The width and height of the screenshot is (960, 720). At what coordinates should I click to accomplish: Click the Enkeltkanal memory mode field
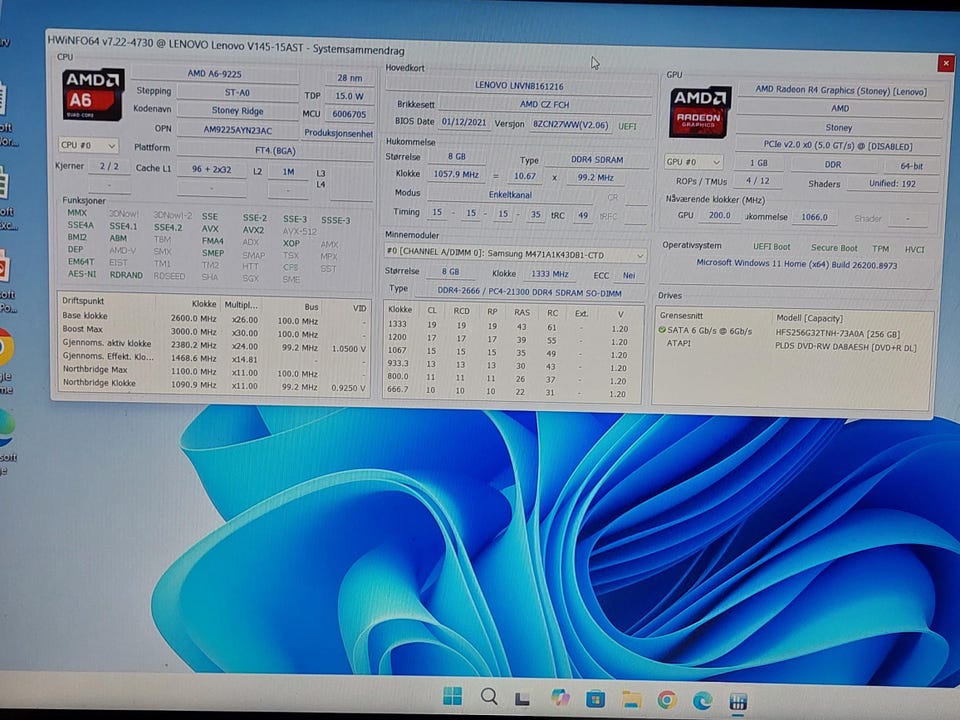click(x=510, y=195)
